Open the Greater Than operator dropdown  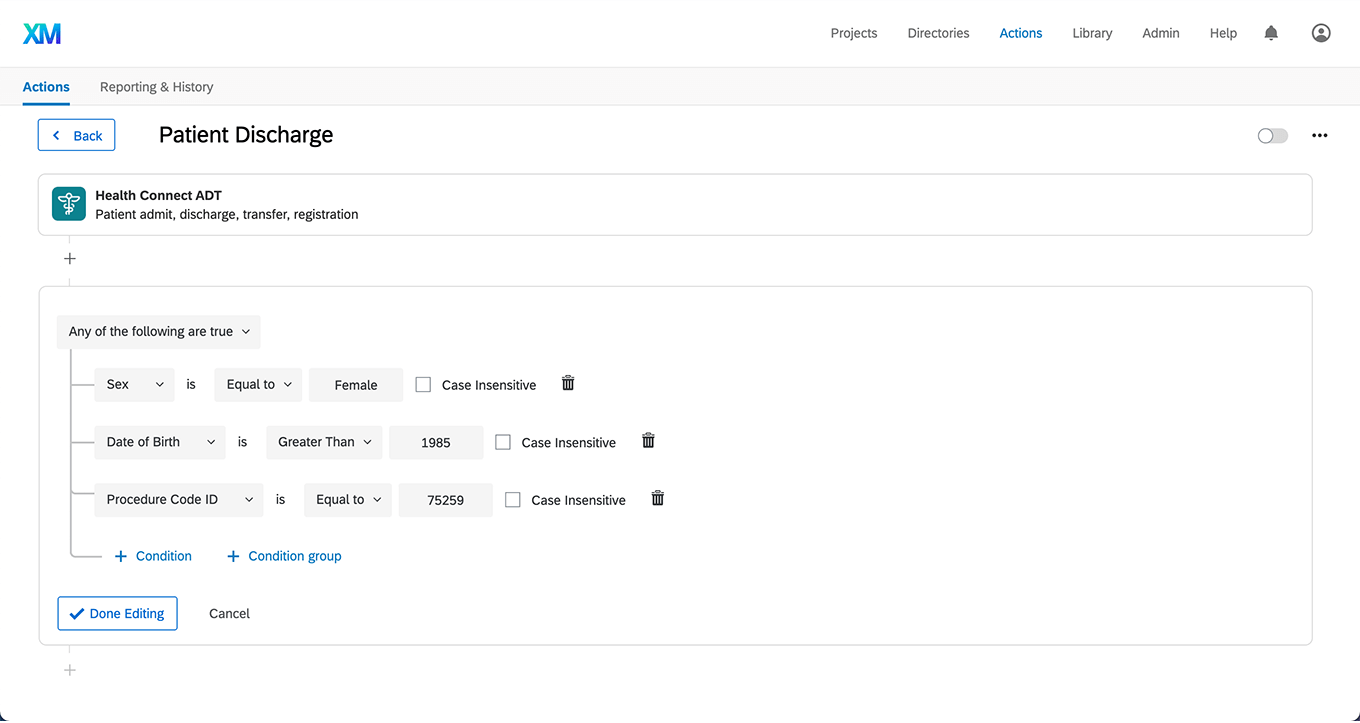click(324, 442)
